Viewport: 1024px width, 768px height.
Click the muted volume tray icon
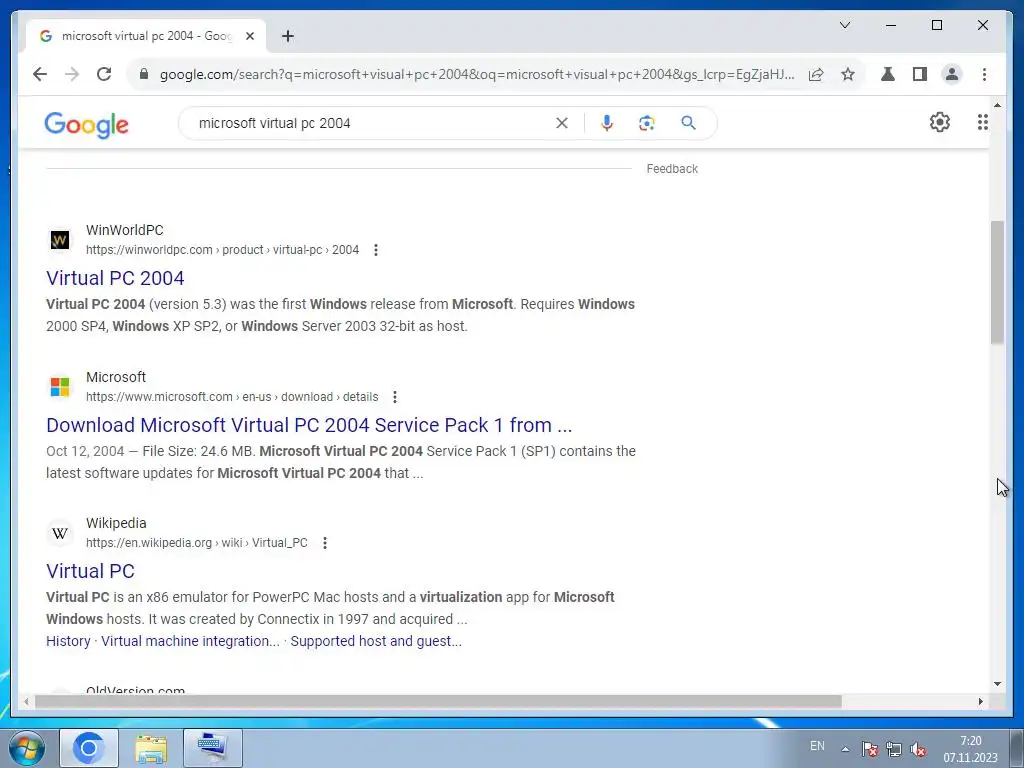918,749
